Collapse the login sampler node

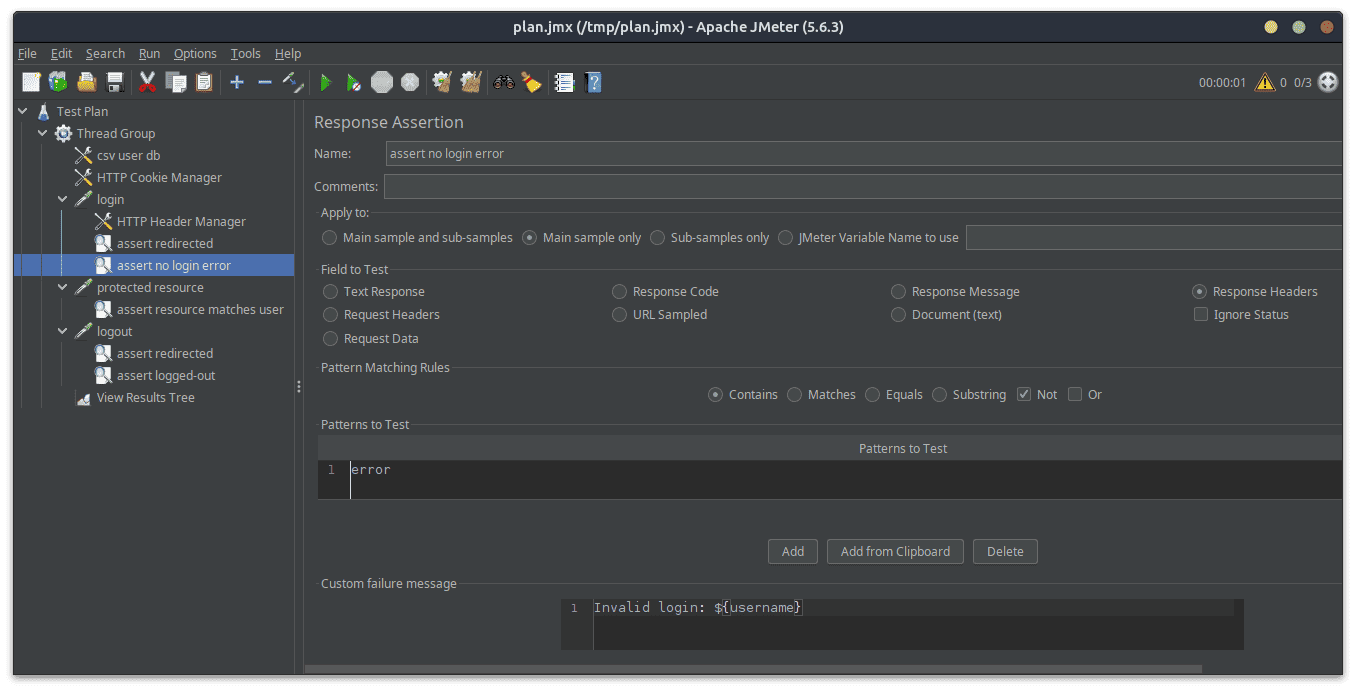(63, 199)
